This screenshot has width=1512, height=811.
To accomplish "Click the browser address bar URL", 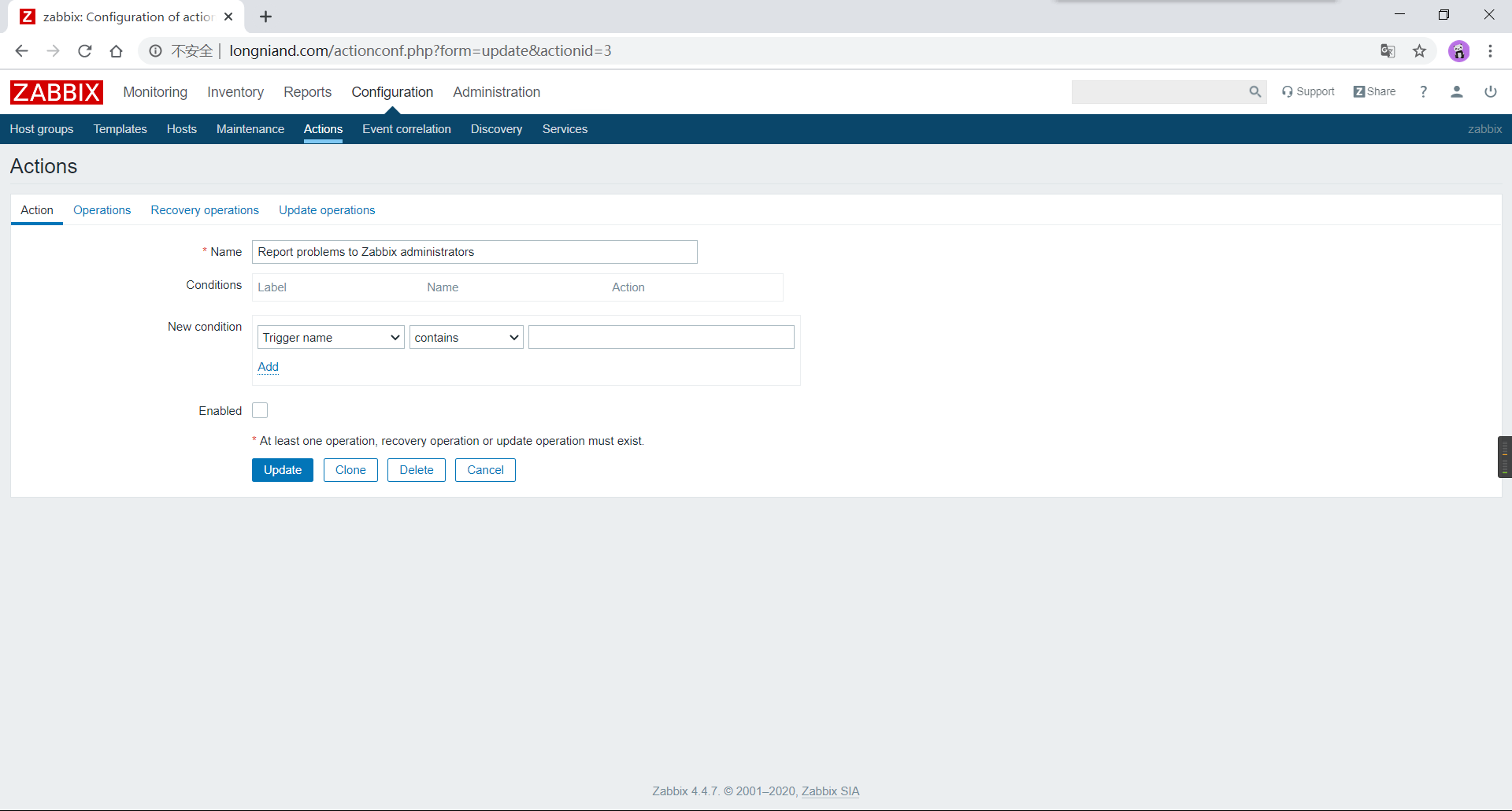I will click(421, 51).
